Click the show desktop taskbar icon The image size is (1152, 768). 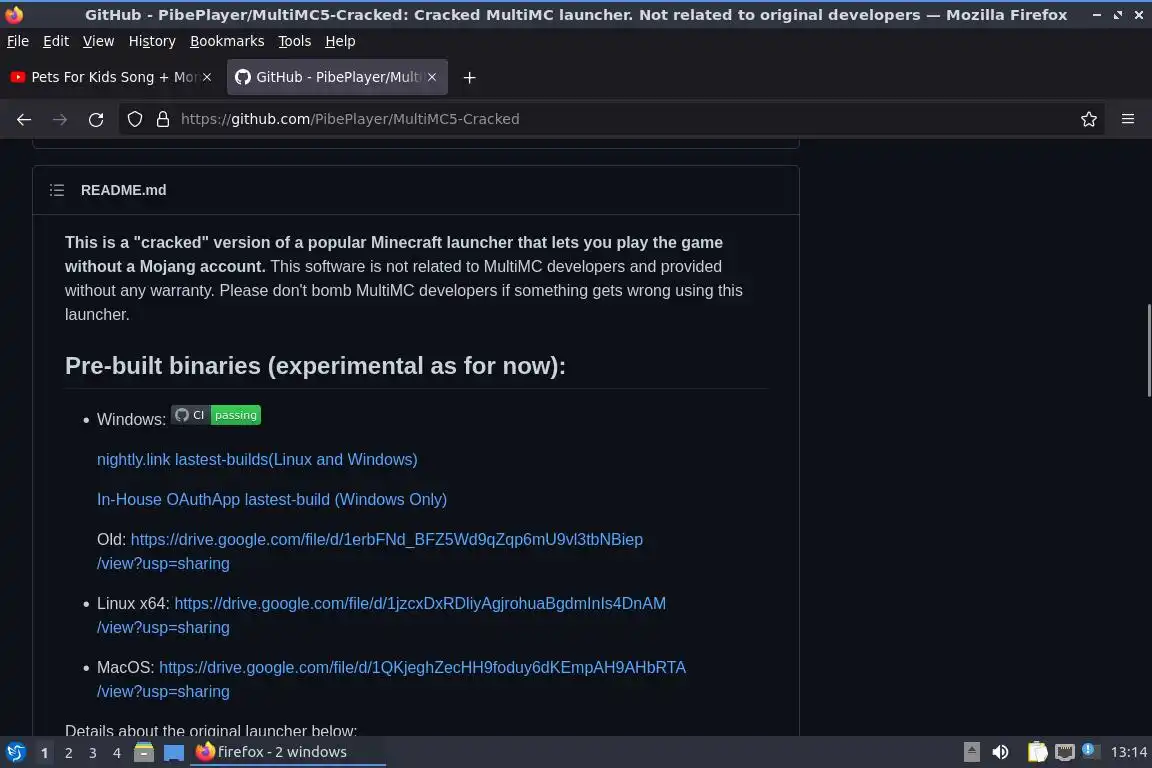[173, 753]
